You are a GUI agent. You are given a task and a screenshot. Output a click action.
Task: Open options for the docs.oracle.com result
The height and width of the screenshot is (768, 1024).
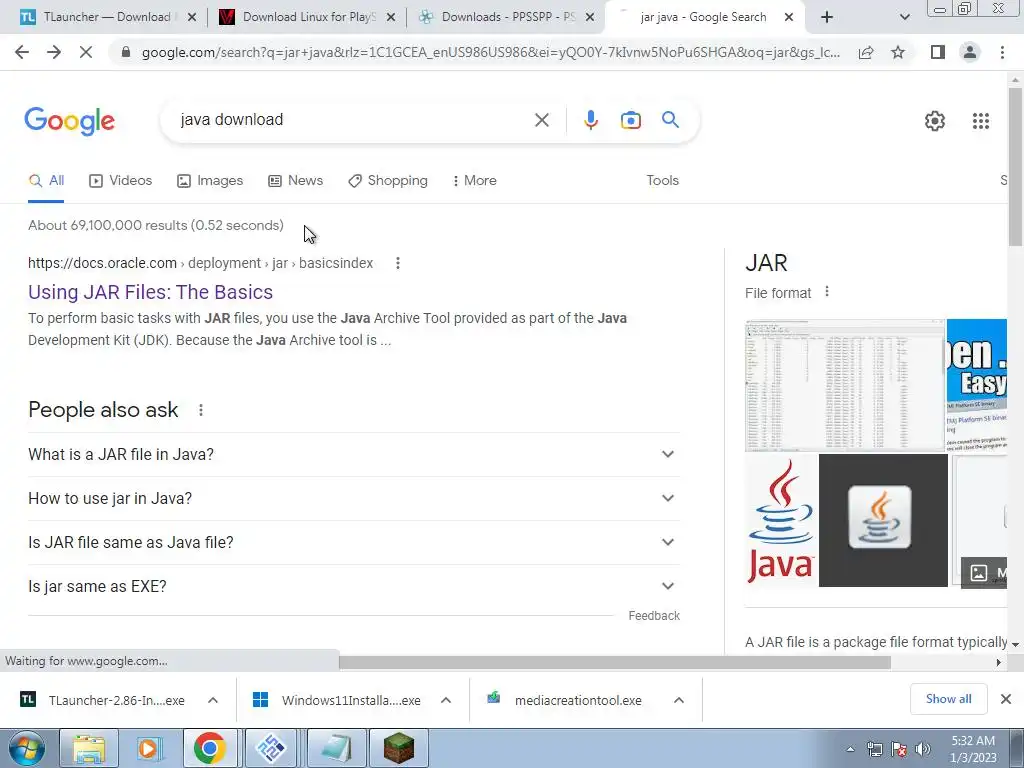point(398,263)
